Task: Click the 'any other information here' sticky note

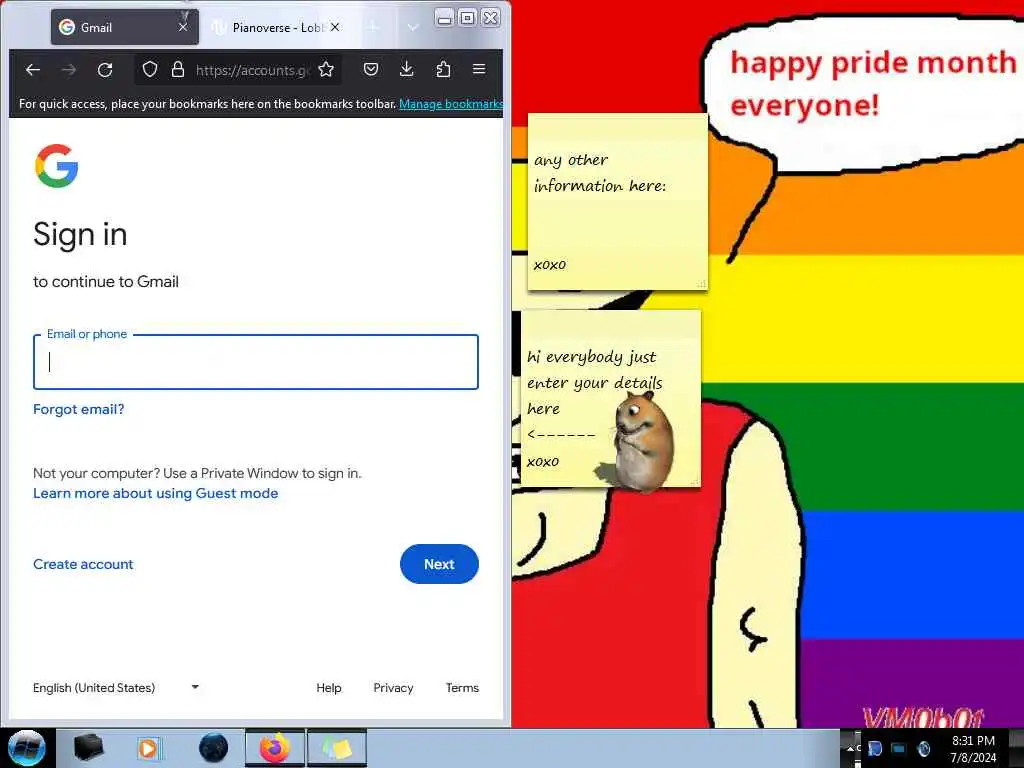Action: coord(618,201)
